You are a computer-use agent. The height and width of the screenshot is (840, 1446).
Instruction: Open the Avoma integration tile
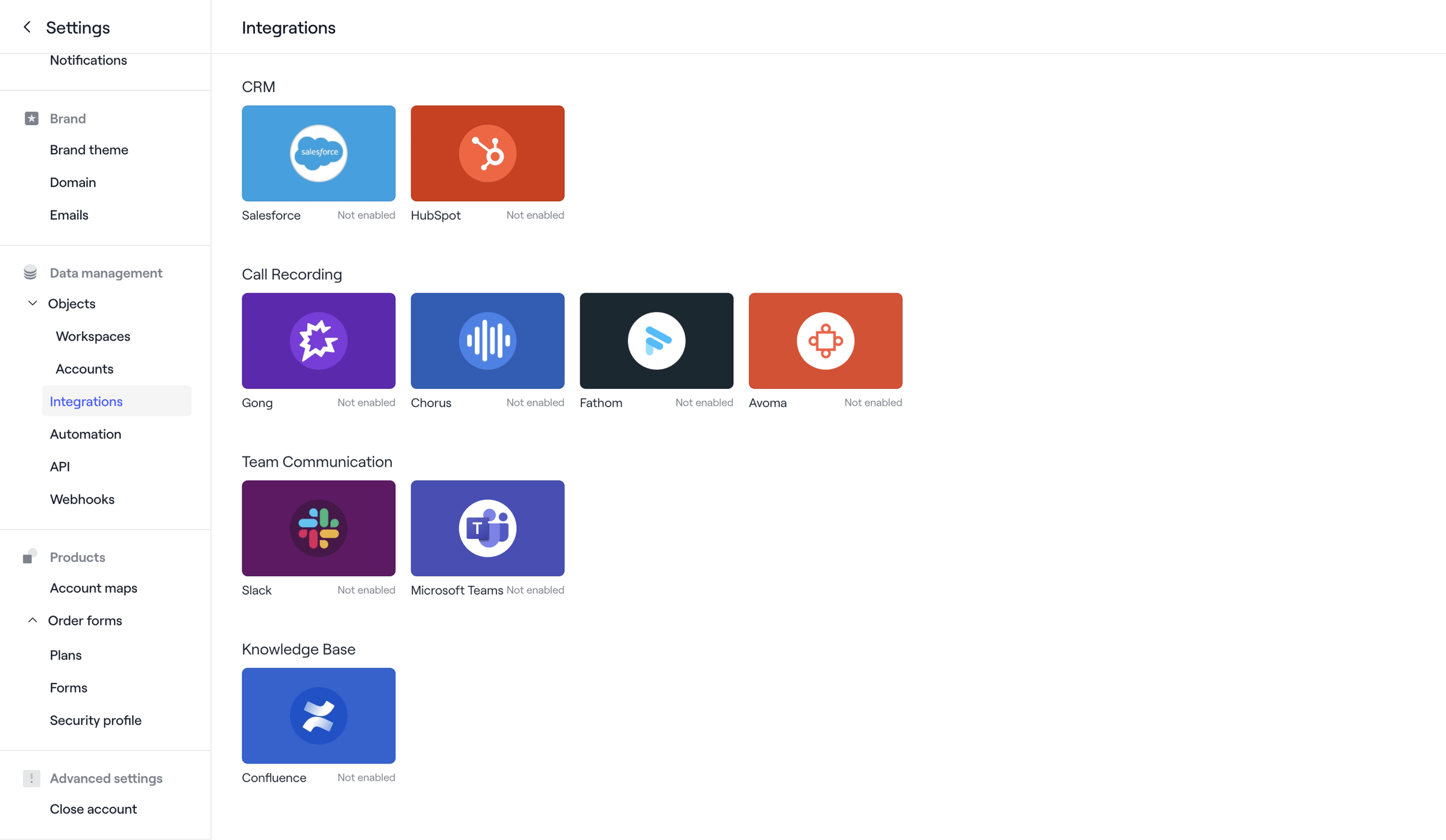point(825,341)
